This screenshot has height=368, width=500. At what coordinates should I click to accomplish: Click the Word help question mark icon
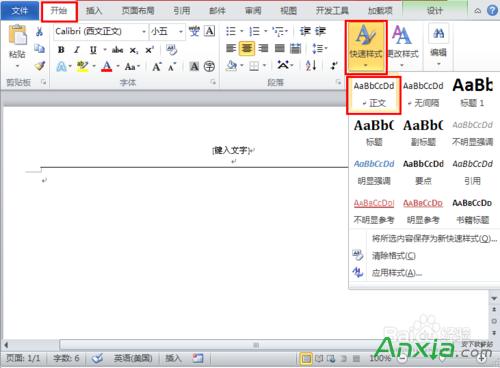[492, 10]
